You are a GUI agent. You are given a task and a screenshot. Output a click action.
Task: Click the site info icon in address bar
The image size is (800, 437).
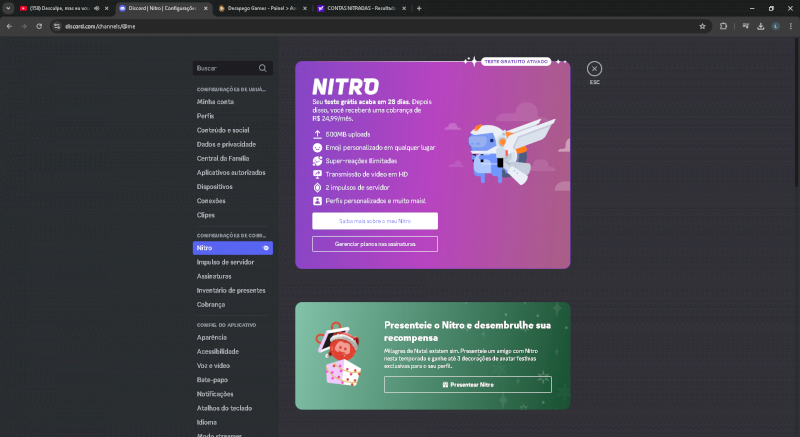pyautogui.click(x=57, y=26)
